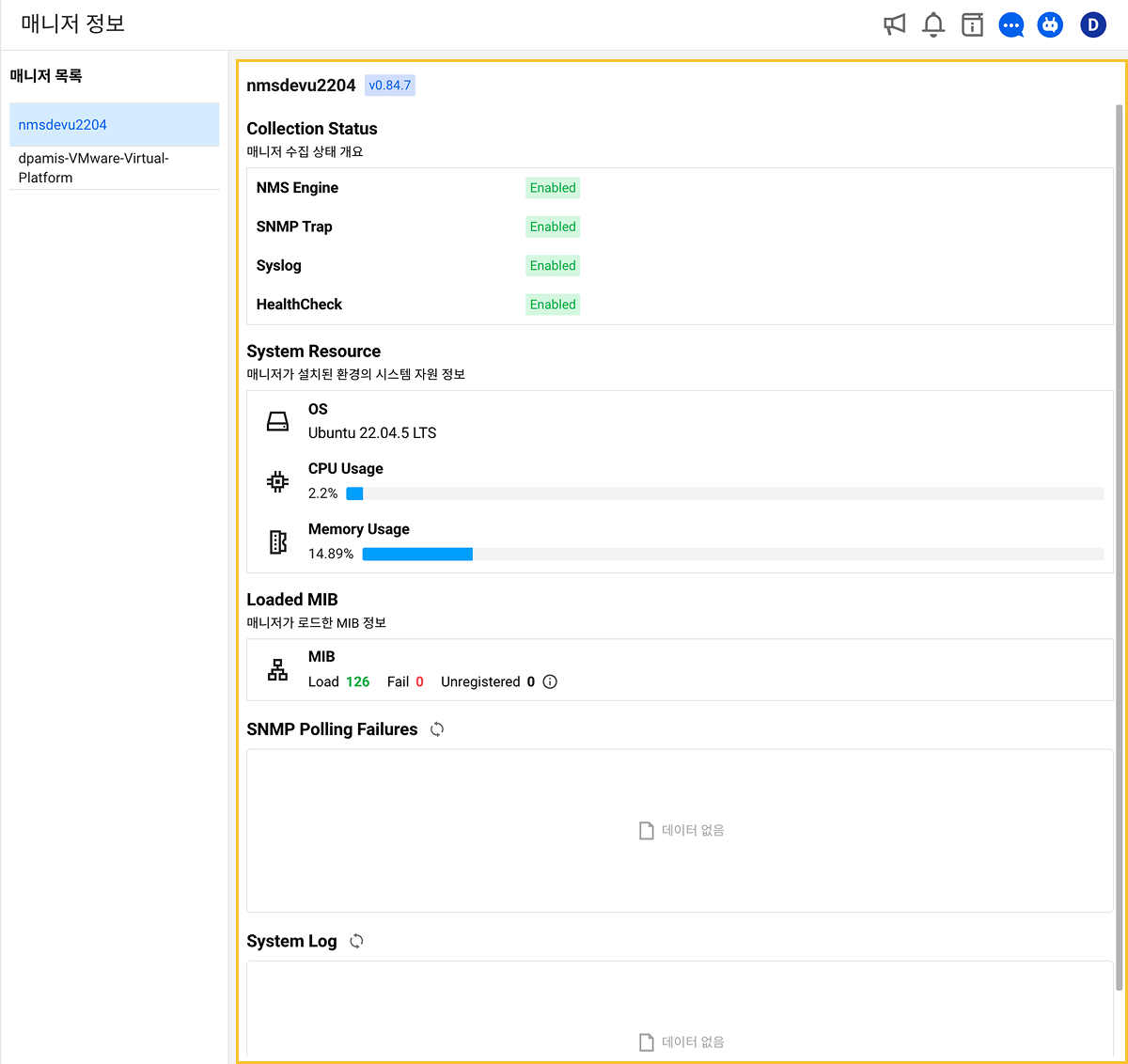The image size is (1128, 1064).
Task: Click the MIB Load count 126
Action: point(357,681)
